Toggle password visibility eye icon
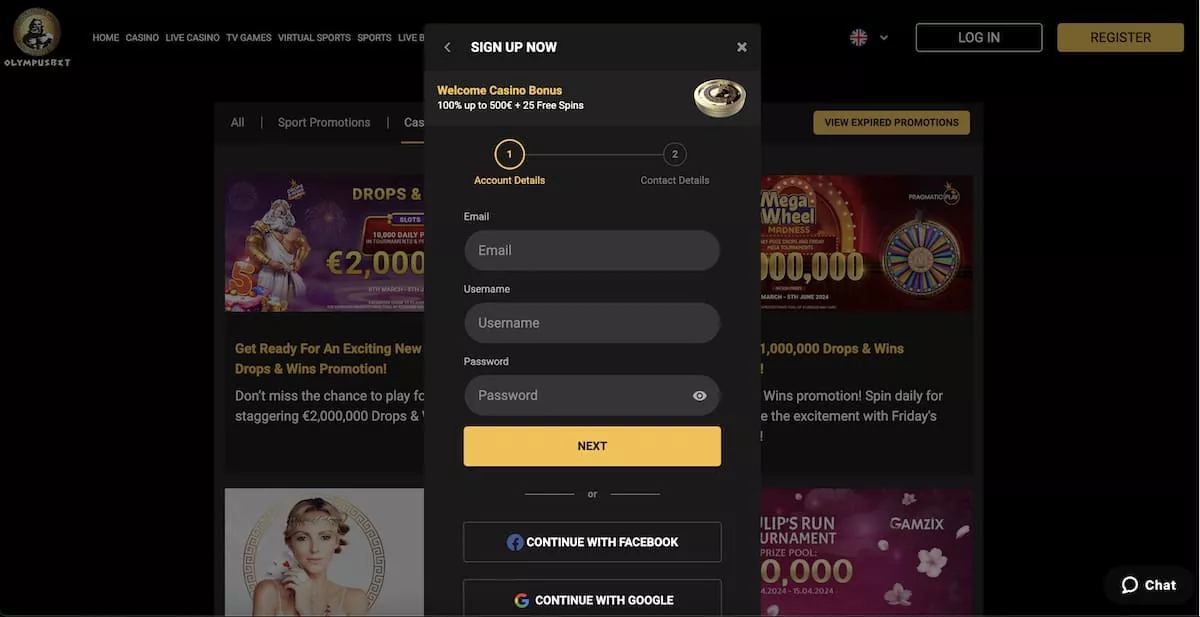Image resolution: width=1200 pixels, height=617 pixels. point(700,396)
